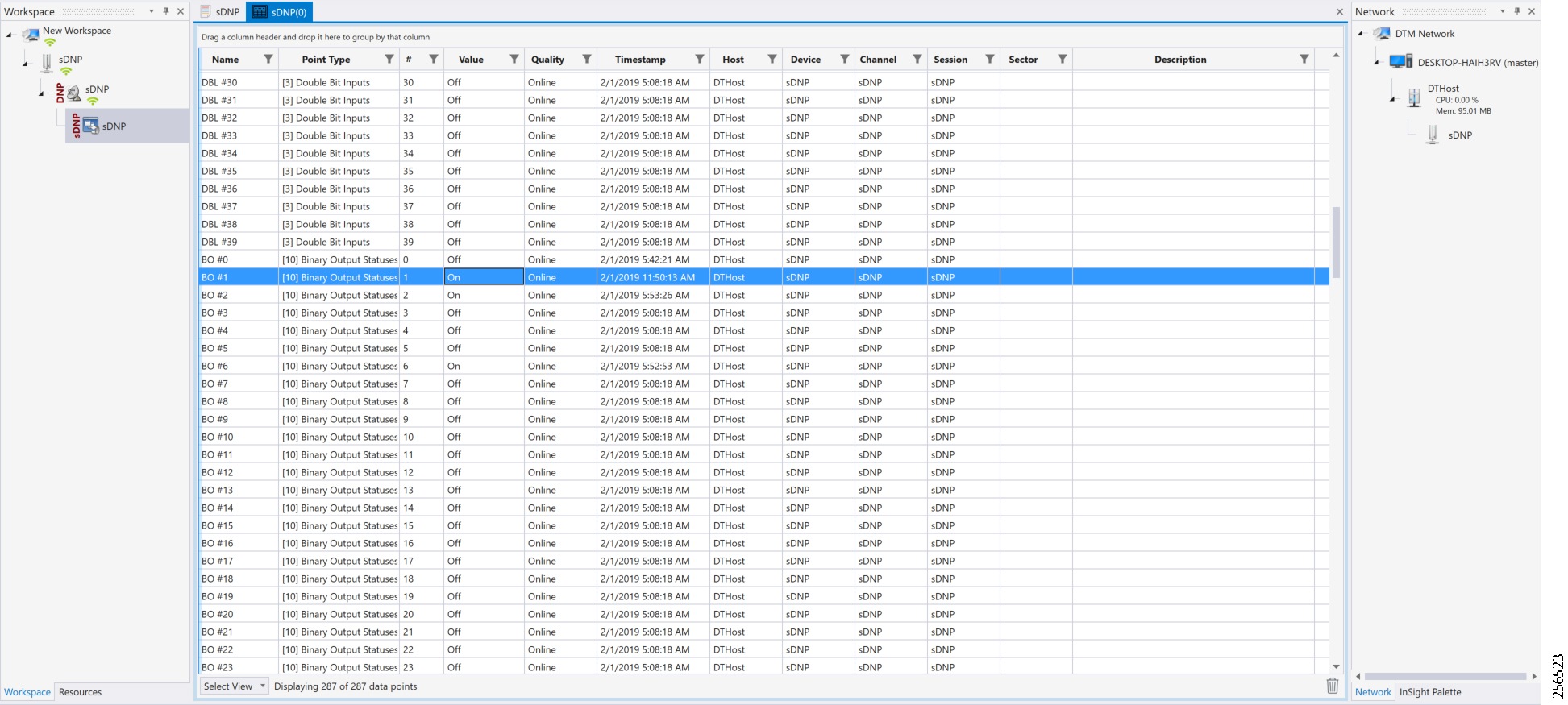Click the trash icon to clear data
Image resolution: width=1568 pixels, height=705 pixels.
point(1333,686)
